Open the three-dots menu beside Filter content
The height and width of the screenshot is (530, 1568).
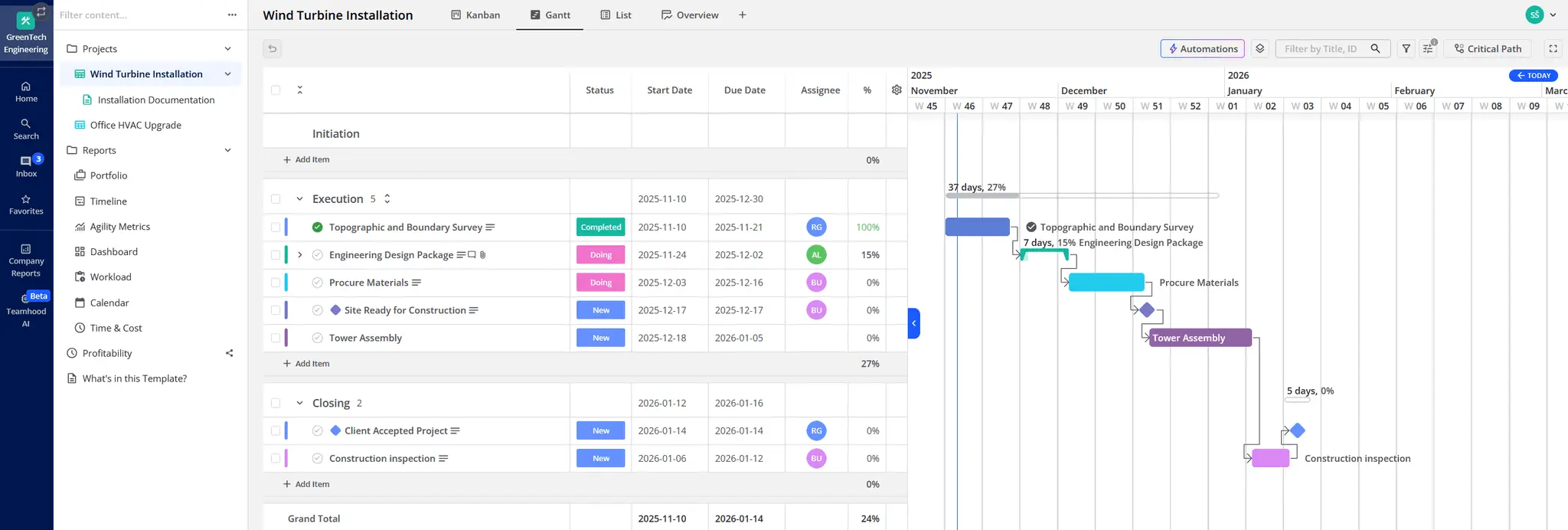[232, 15]
